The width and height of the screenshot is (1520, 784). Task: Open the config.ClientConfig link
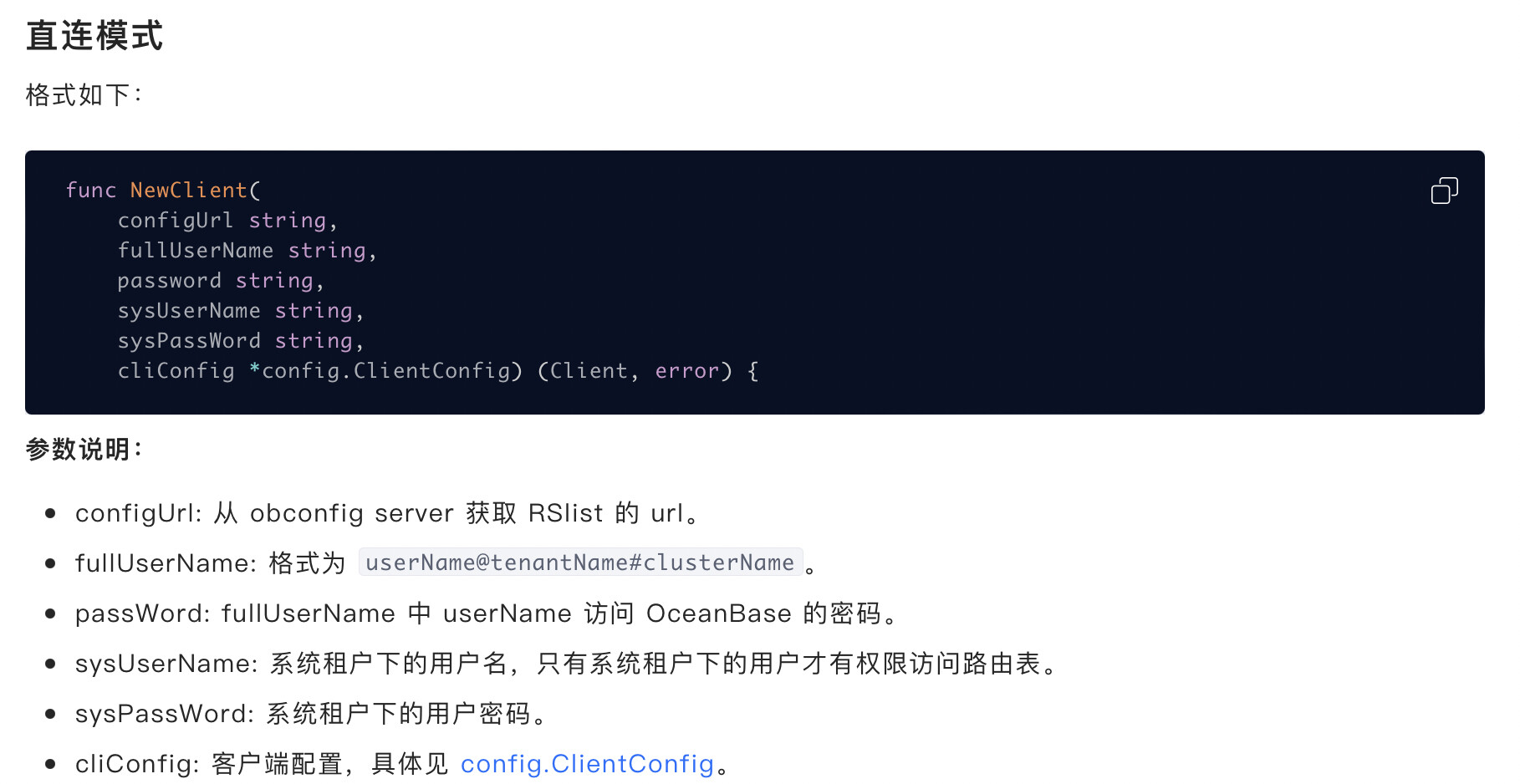(x=587, y=764)
